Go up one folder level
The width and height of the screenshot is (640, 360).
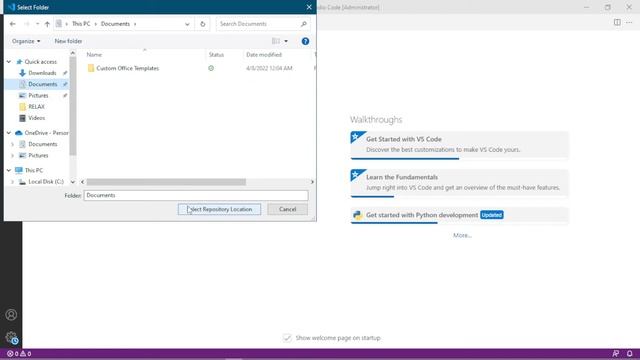point(47,24)
